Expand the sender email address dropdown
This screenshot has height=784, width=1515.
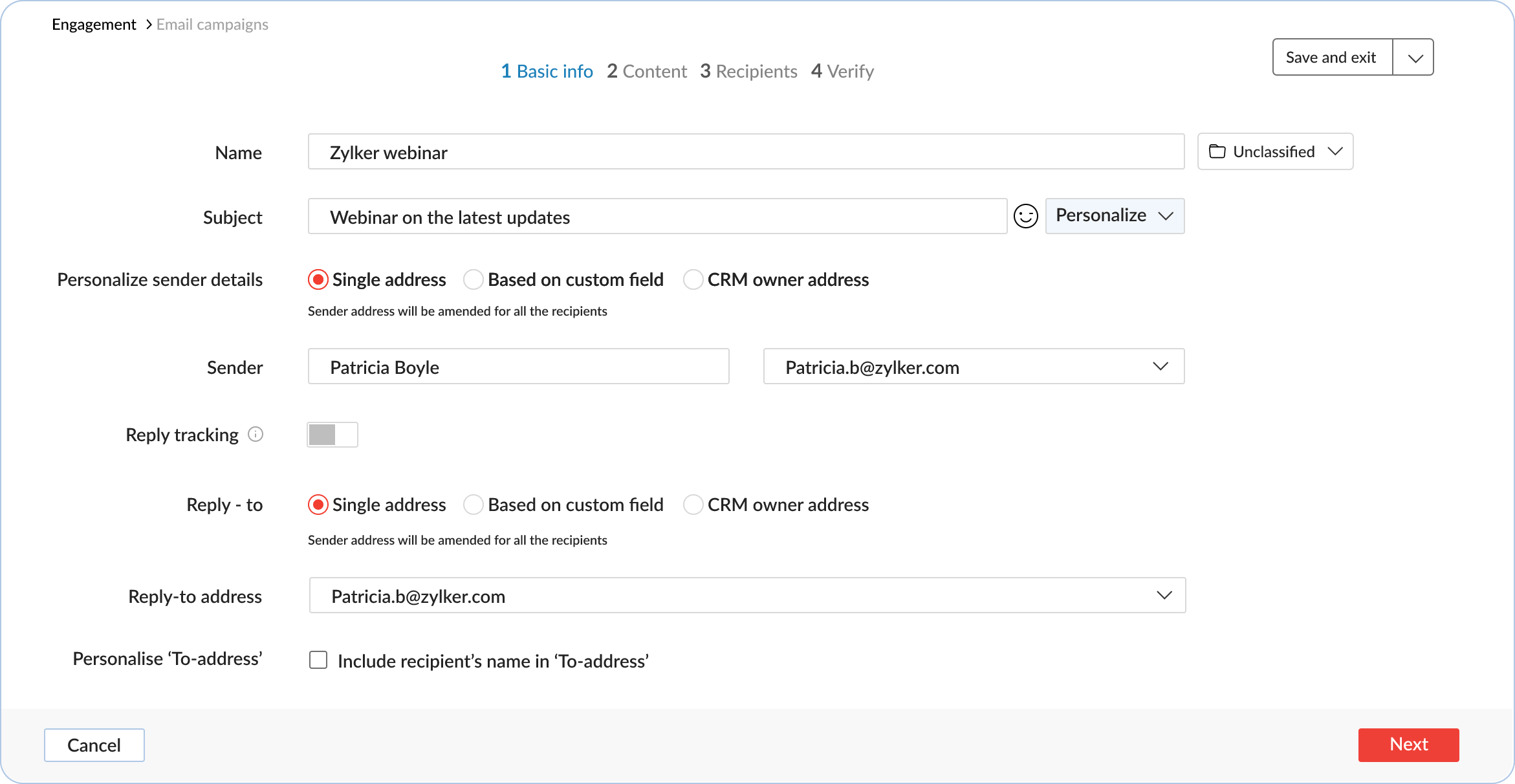[1160, 367]
